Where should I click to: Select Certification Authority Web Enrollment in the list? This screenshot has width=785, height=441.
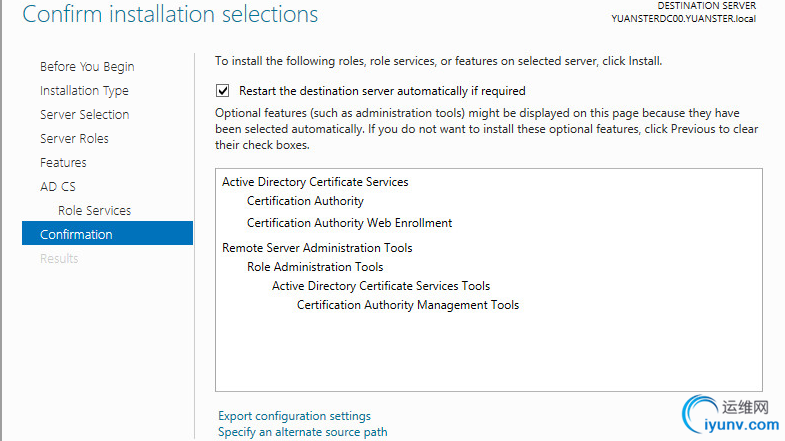point(349,223)
